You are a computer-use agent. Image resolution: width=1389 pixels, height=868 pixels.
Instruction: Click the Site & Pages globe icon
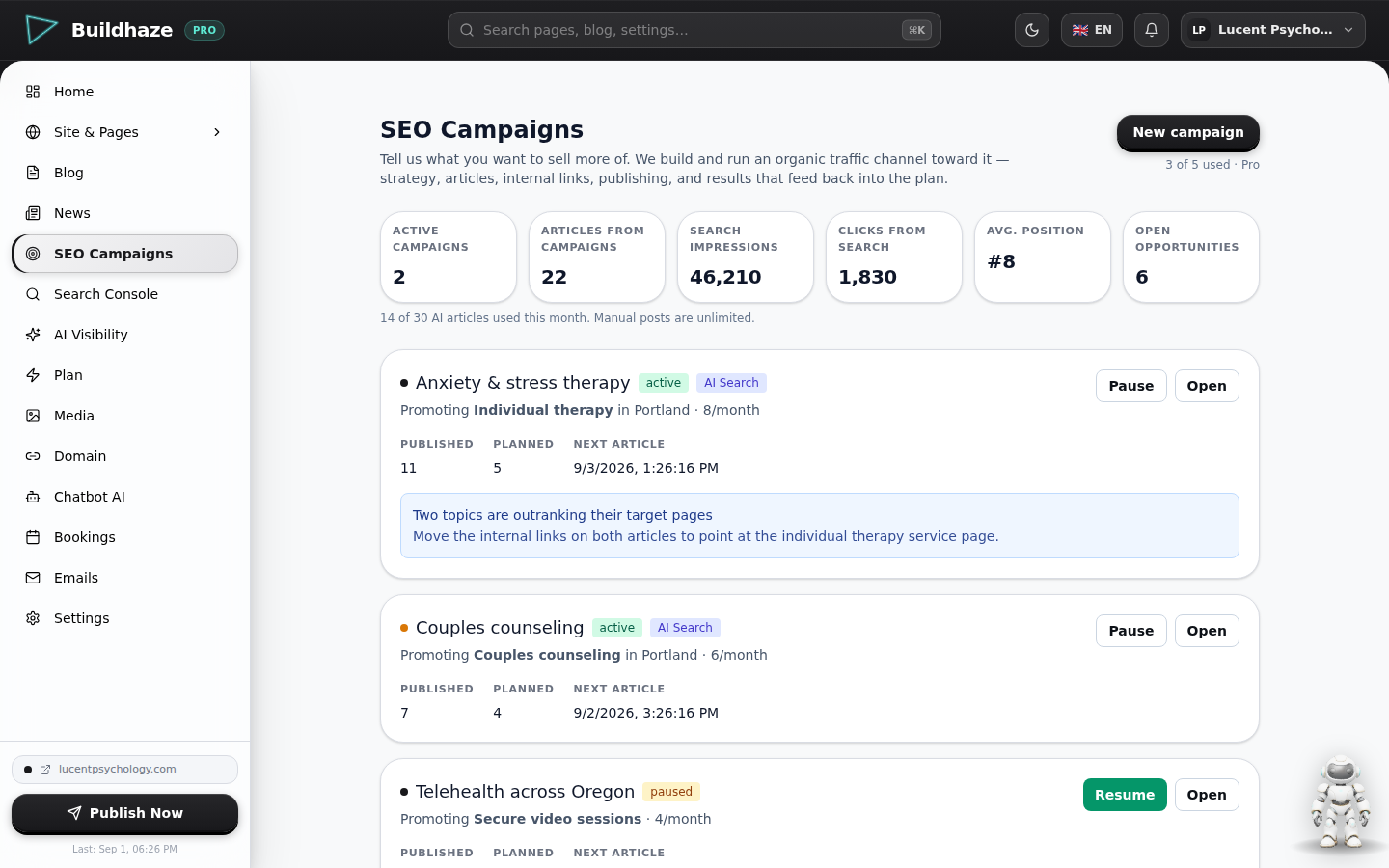(33, 132)
